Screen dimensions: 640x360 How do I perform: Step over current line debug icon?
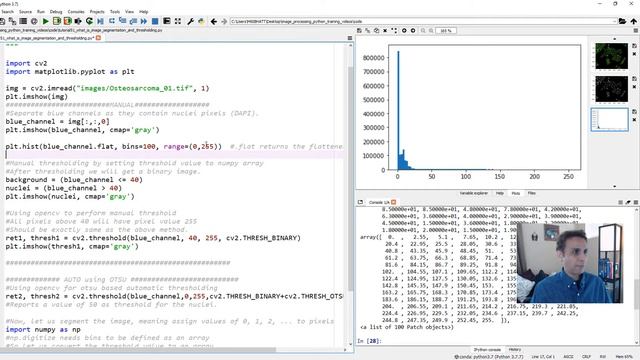[x=112, y=21]
